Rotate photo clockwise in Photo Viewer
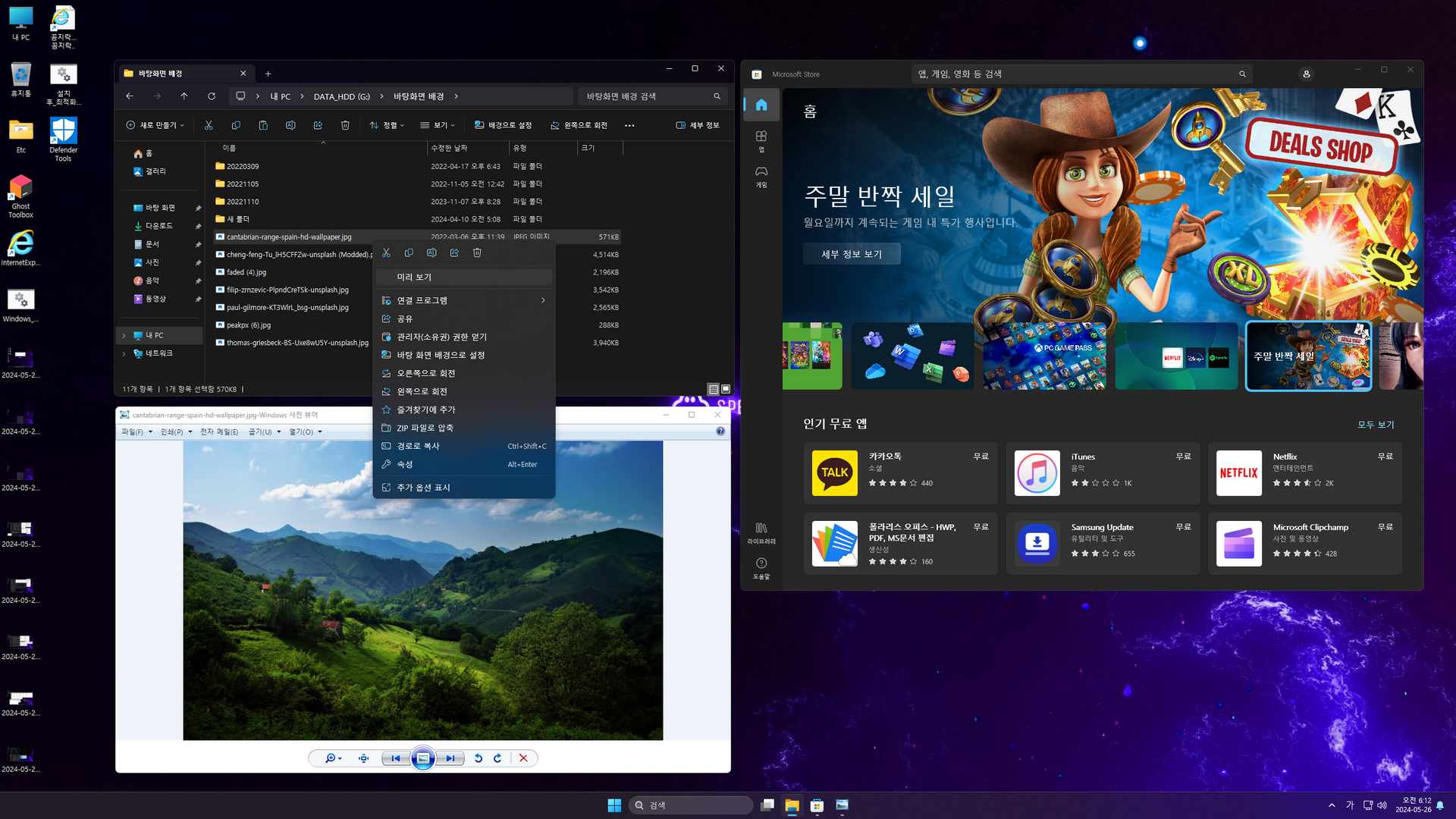Viewport: 1456px width, 819px height. tap(498, 758)
